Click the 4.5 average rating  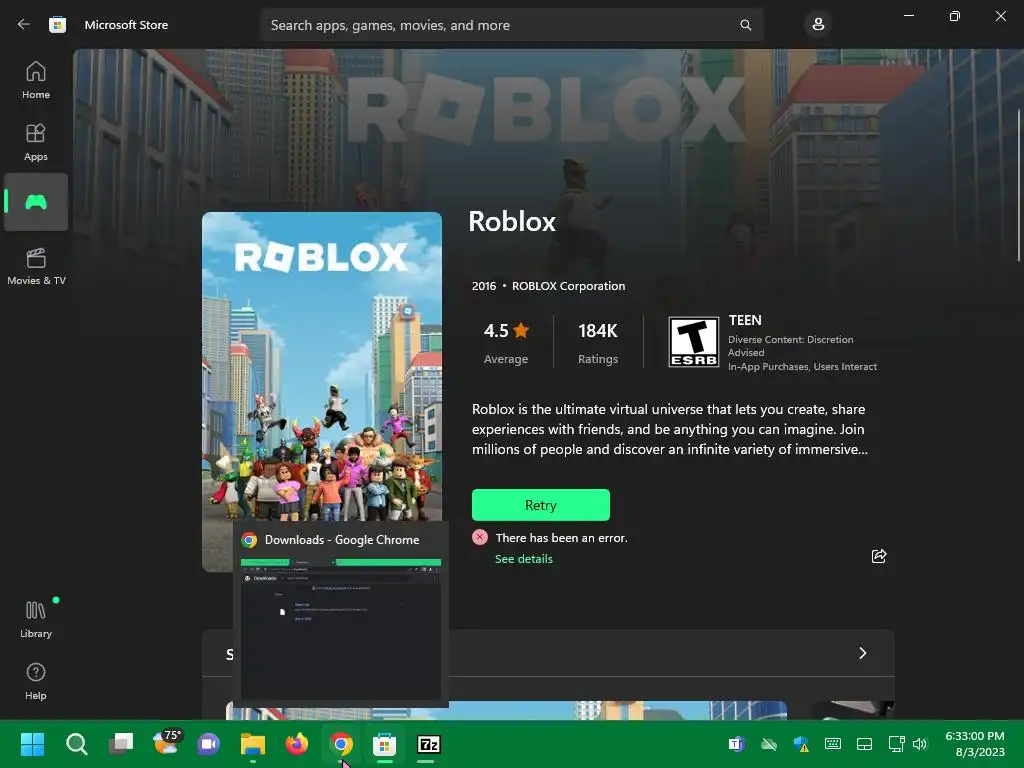coord(506,342)
